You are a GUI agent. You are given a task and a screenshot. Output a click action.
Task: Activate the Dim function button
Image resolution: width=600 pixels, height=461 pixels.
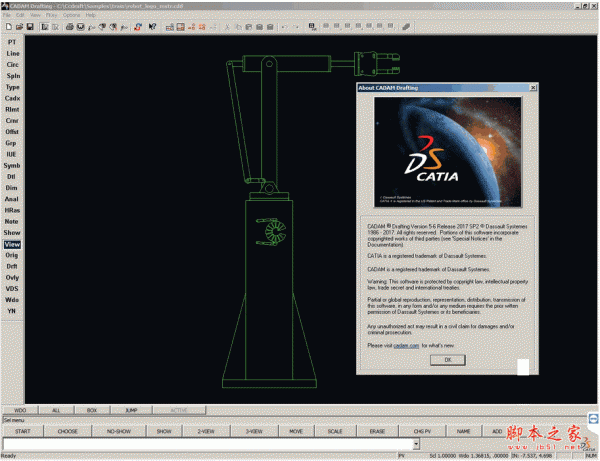click(x=12, y=187)
